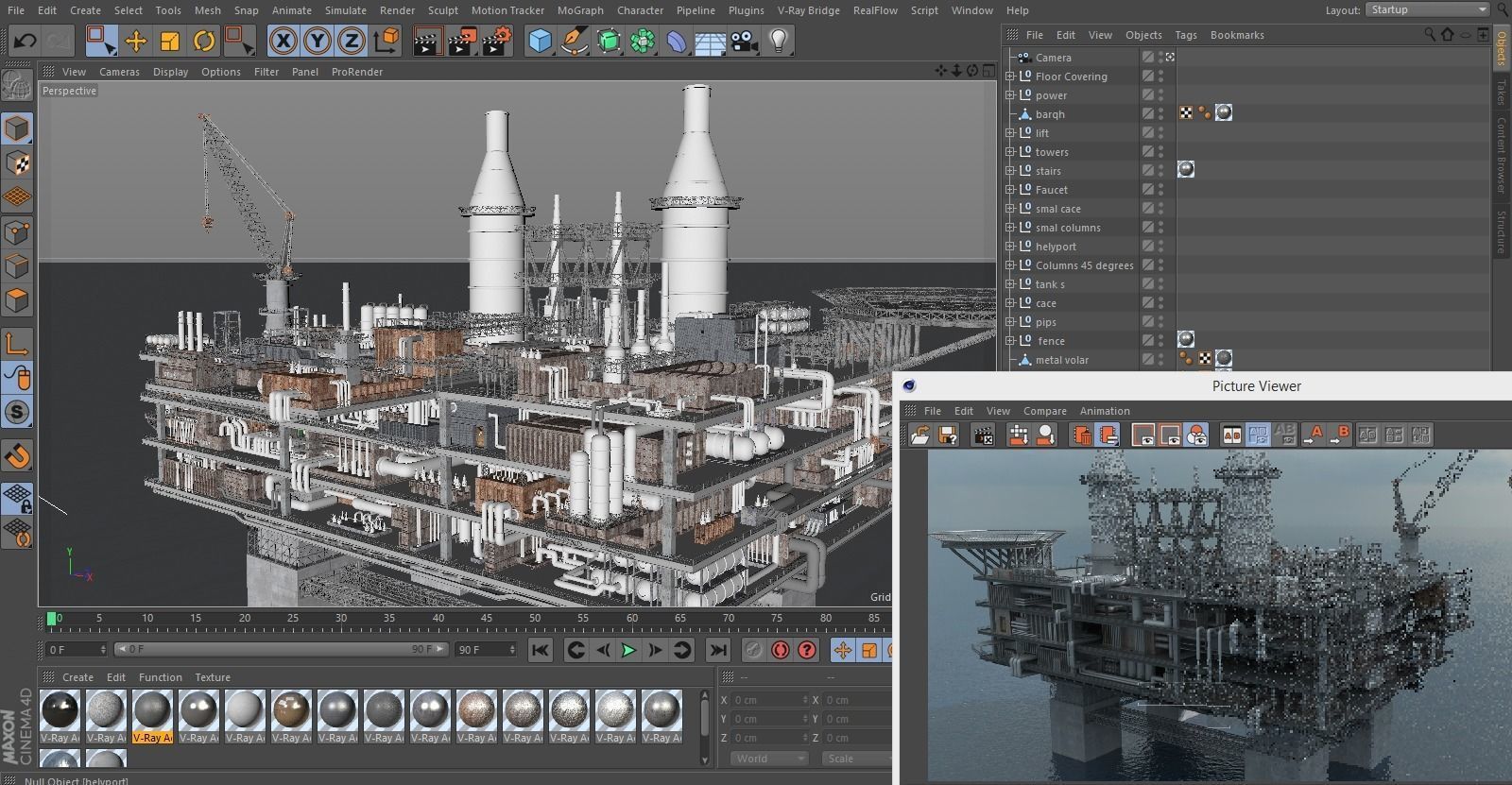Save image in Picture Viewer
The width and height of the screenshot is (1512, 785).
[x=947, y=435]
